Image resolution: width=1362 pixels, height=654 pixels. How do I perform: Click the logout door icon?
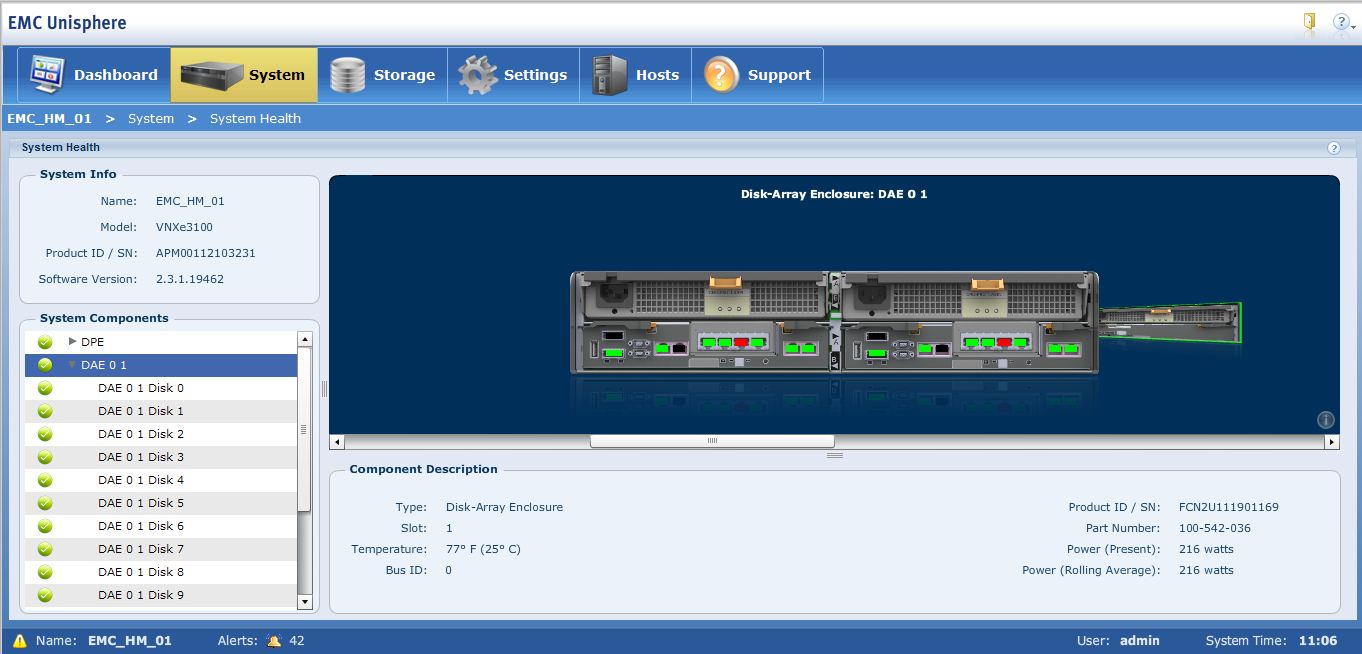[1309, 22]
